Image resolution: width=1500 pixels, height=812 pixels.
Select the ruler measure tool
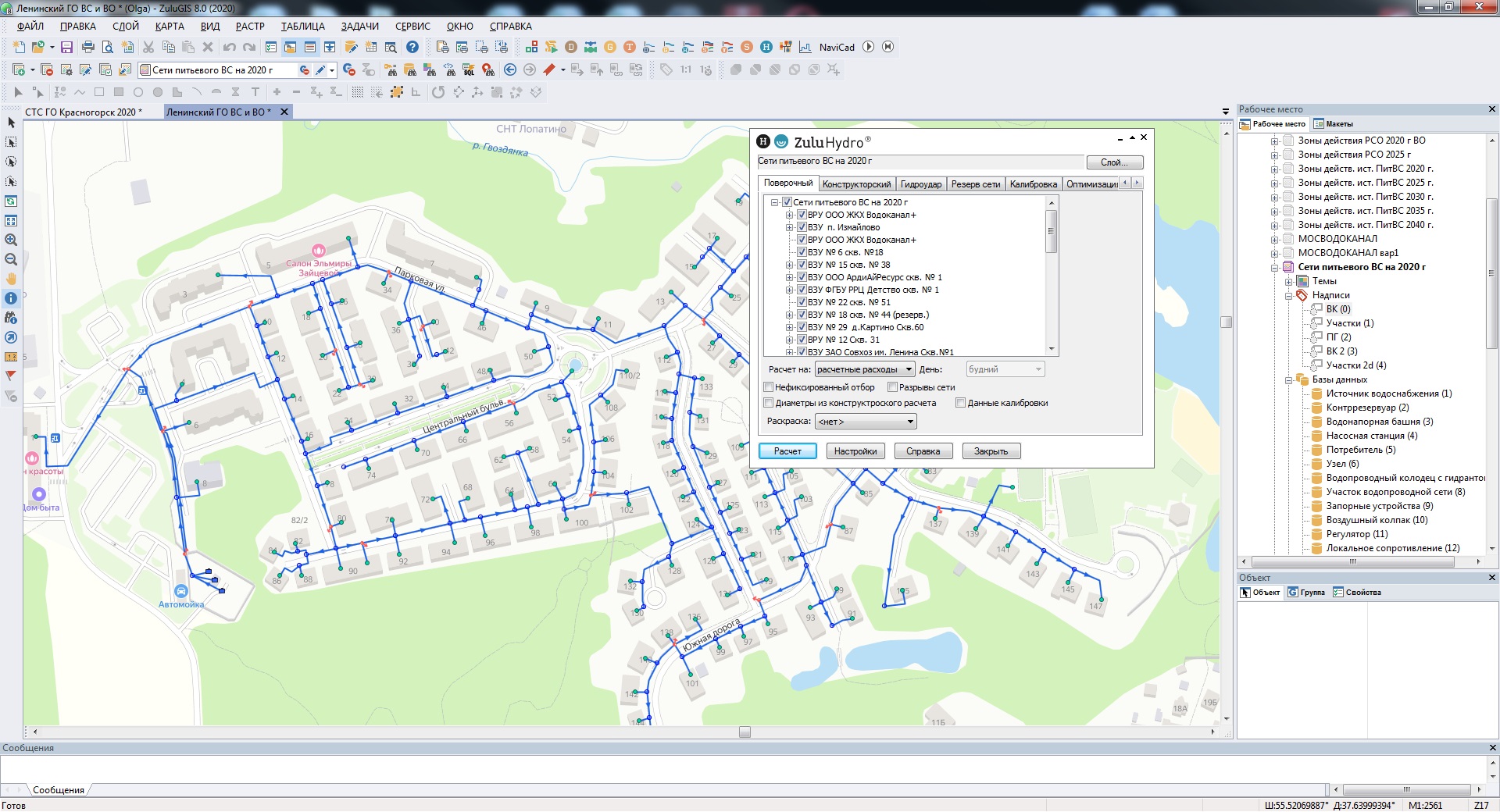(x=11, y=357)
